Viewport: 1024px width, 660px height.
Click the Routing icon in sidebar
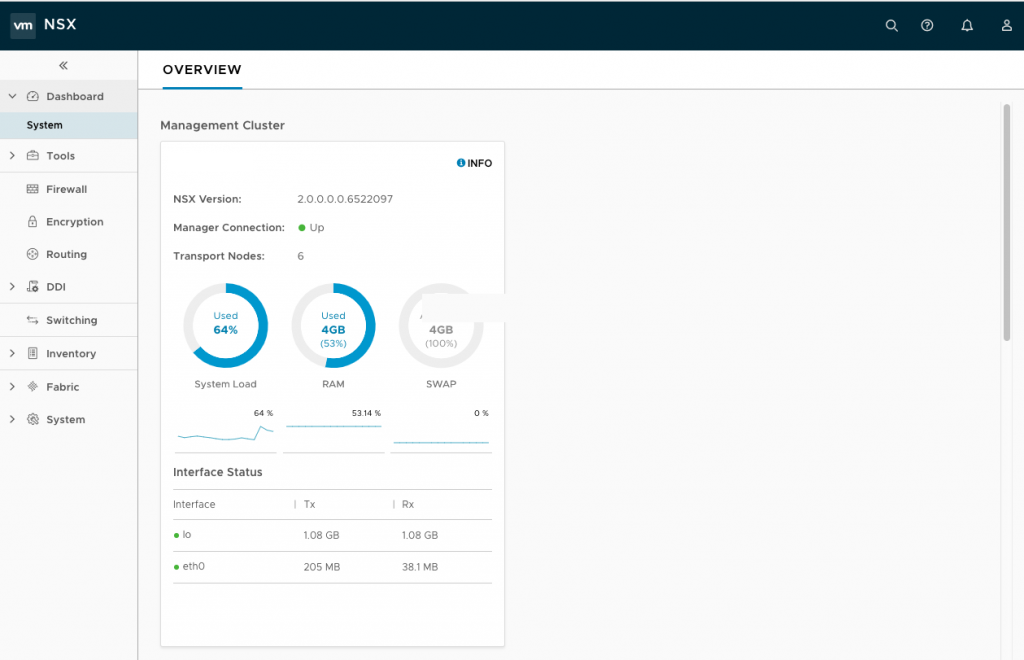click(33, 254)
